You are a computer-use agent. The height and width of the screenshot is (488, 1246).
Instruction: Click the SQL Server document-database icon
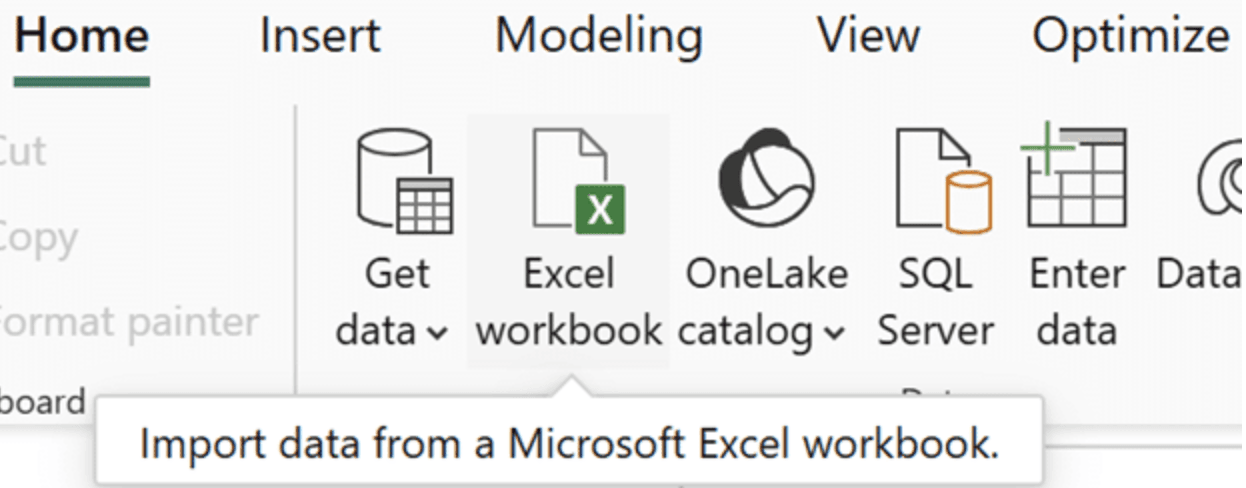coord(943,181)
